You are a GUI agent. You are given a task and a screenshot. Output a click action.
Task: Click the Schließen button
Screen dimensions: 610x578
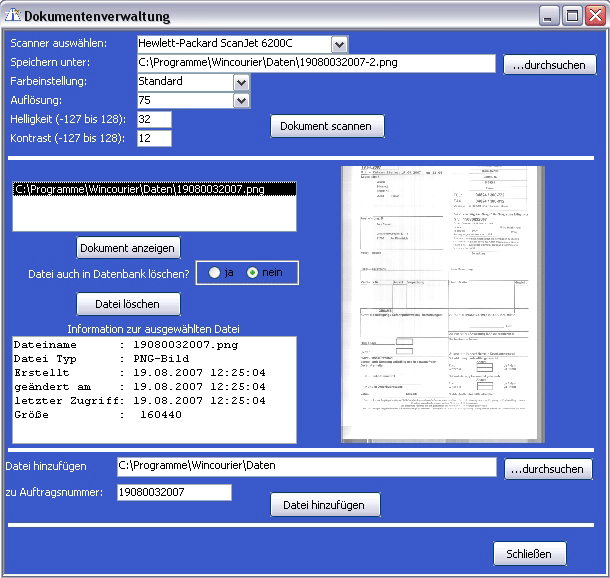click(529, 554)
